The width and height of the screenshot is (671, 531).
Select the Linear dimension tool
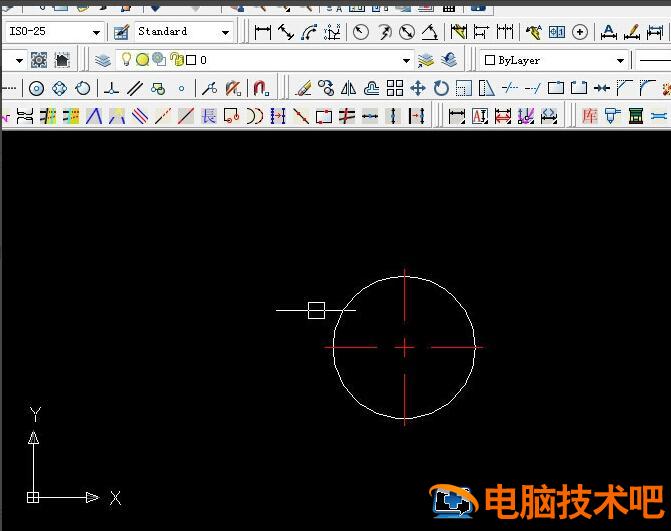click(262, 32)
